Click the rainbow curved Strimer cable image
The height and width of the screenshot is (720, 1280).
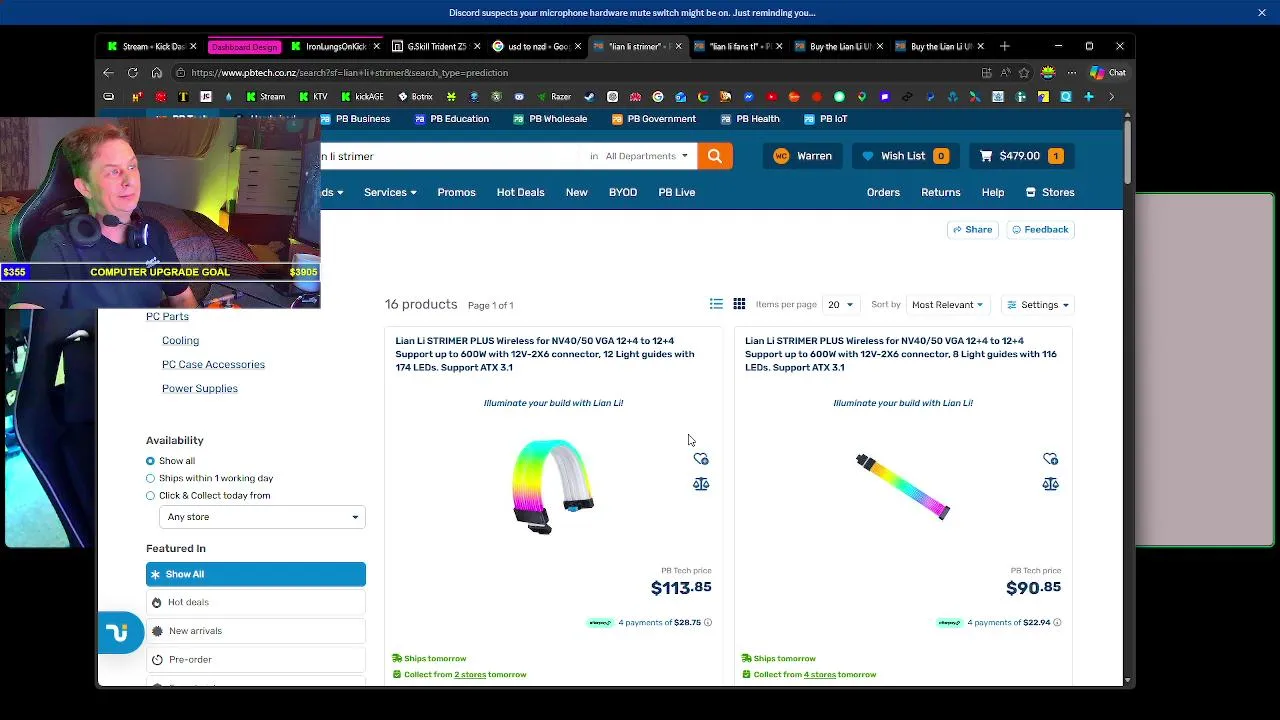[552, 487]
